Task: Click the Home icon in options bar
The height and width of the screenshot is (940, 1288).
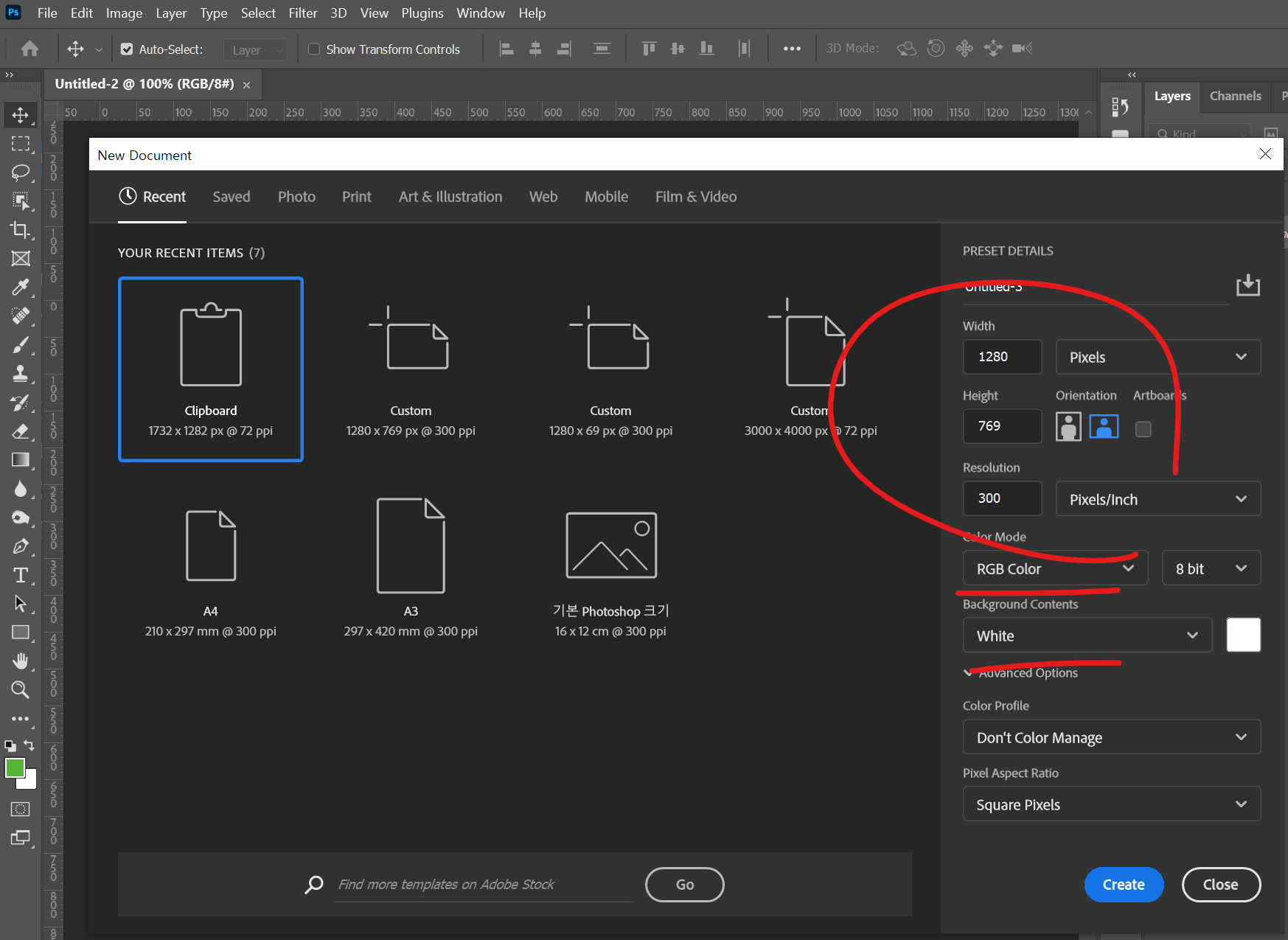Action: tap(30, 49)
